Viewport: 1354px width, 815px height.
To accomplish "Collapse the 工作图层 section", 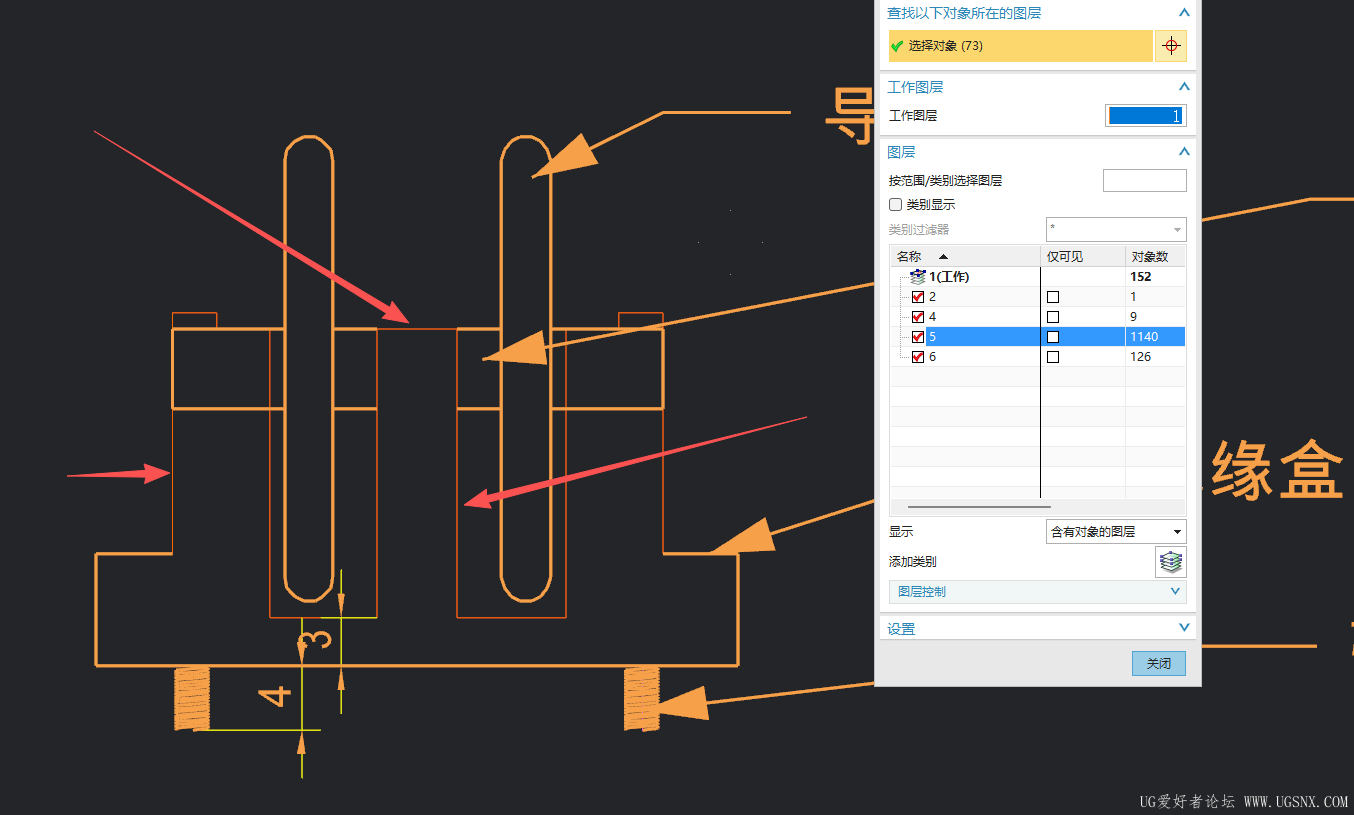I will [x=1184, y=88].
